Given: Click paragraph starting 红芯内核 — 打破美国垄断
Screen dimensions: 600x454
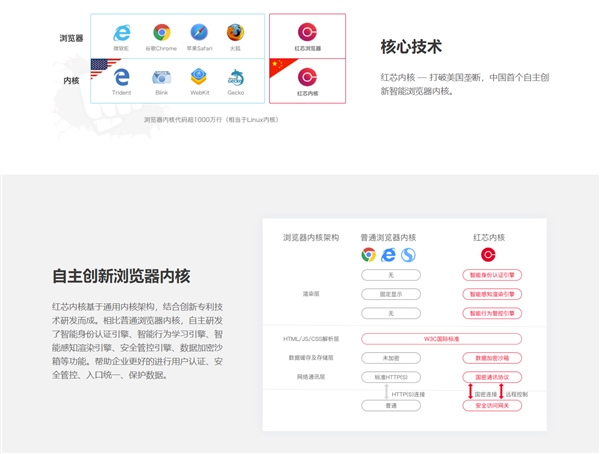Looking at the screenshot, I should 465,84.
